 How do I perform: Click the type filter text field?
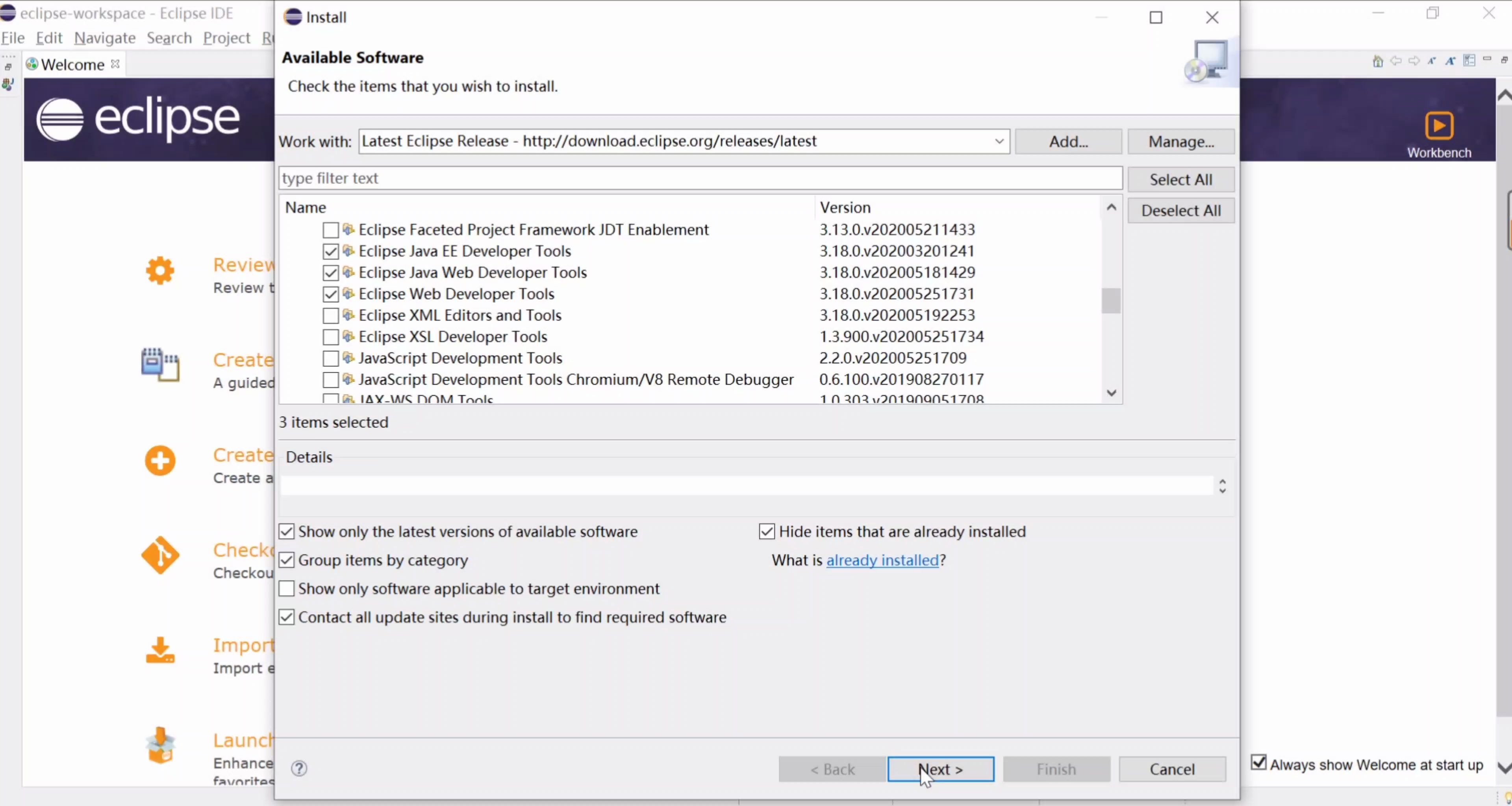[x=700, y=178]
